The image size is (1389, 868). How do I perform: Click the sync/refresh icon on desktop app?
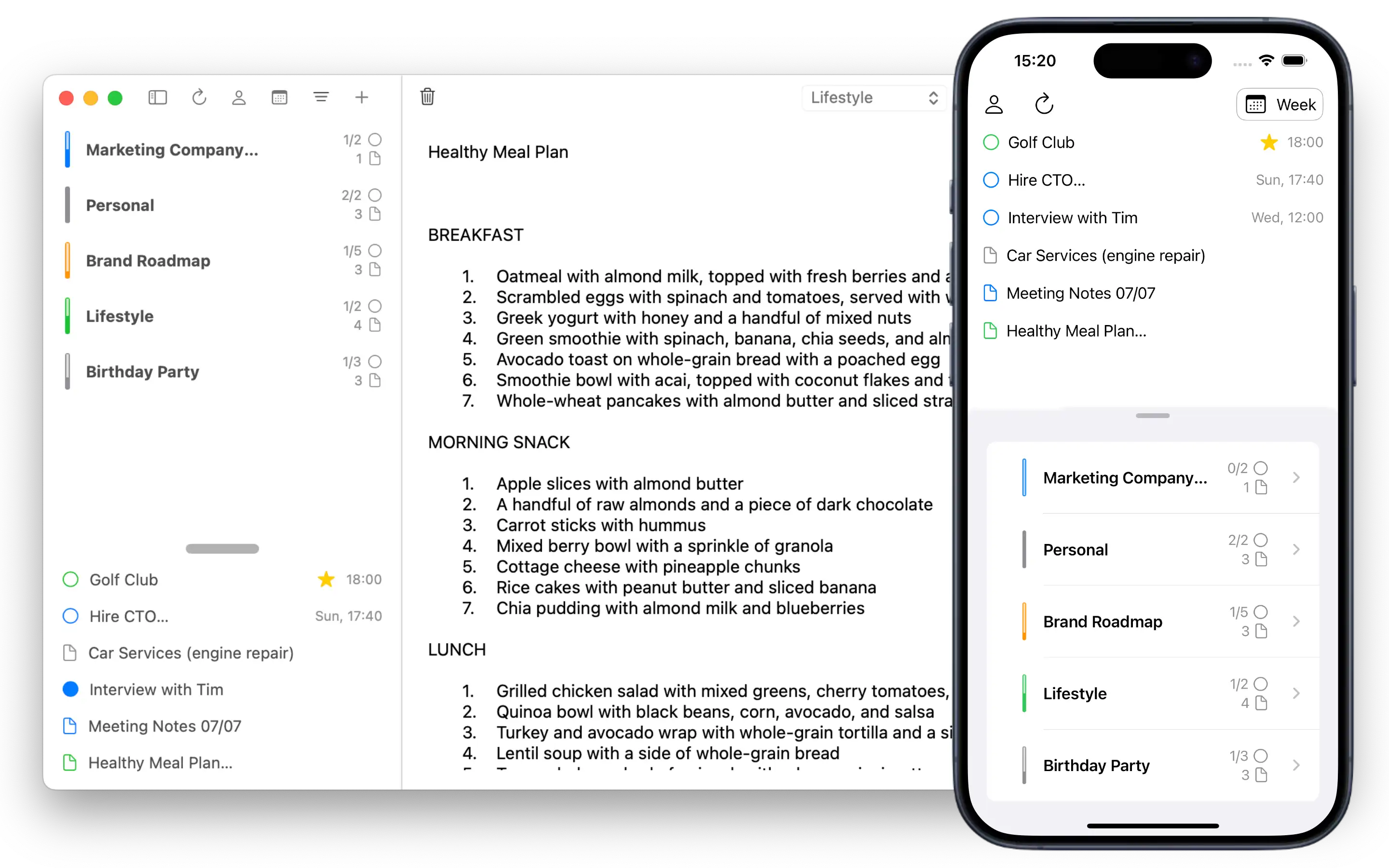(199, 97)
